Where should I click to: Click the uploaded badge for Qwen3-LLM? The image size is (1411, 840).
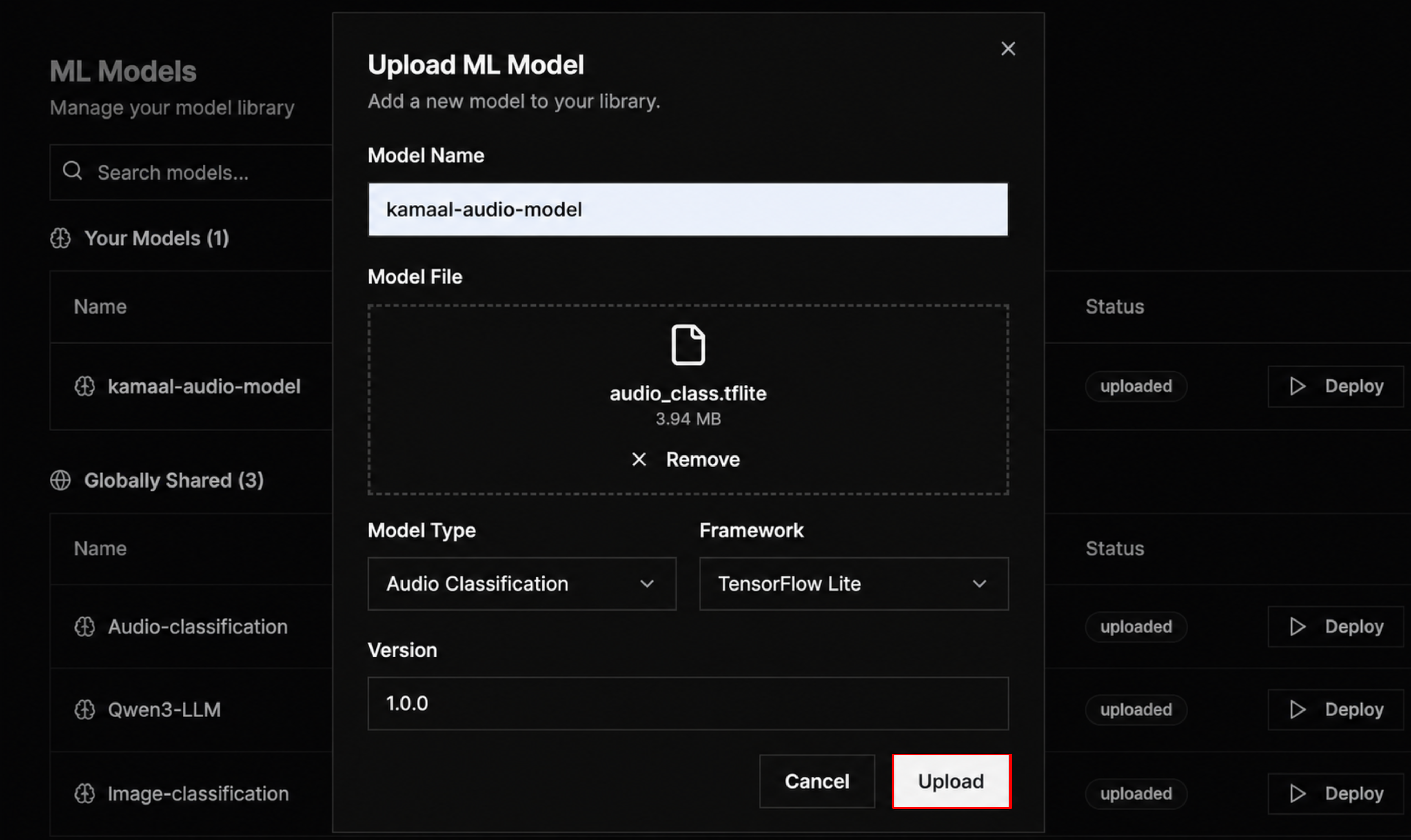point(1136,710)
